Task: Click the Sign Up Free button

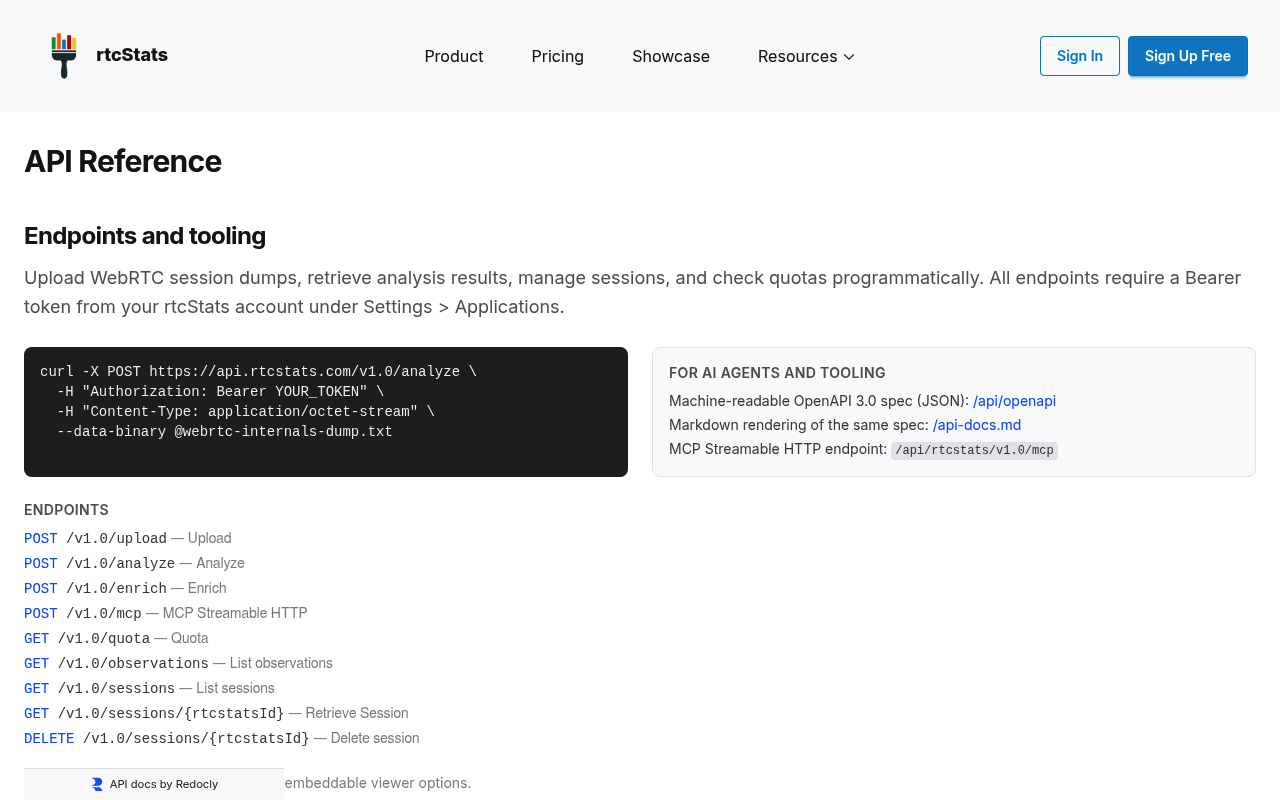Action: (1188, 56)
